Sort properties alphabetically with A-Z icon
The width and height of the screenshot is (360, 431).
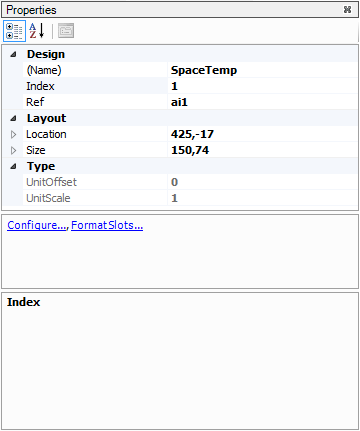point(37,31)
